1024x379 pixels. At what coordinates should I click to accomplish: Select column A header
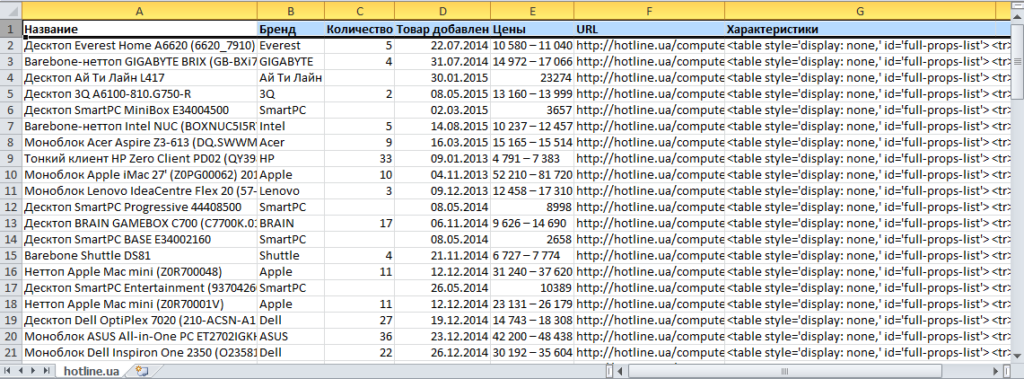pos(139,10)
